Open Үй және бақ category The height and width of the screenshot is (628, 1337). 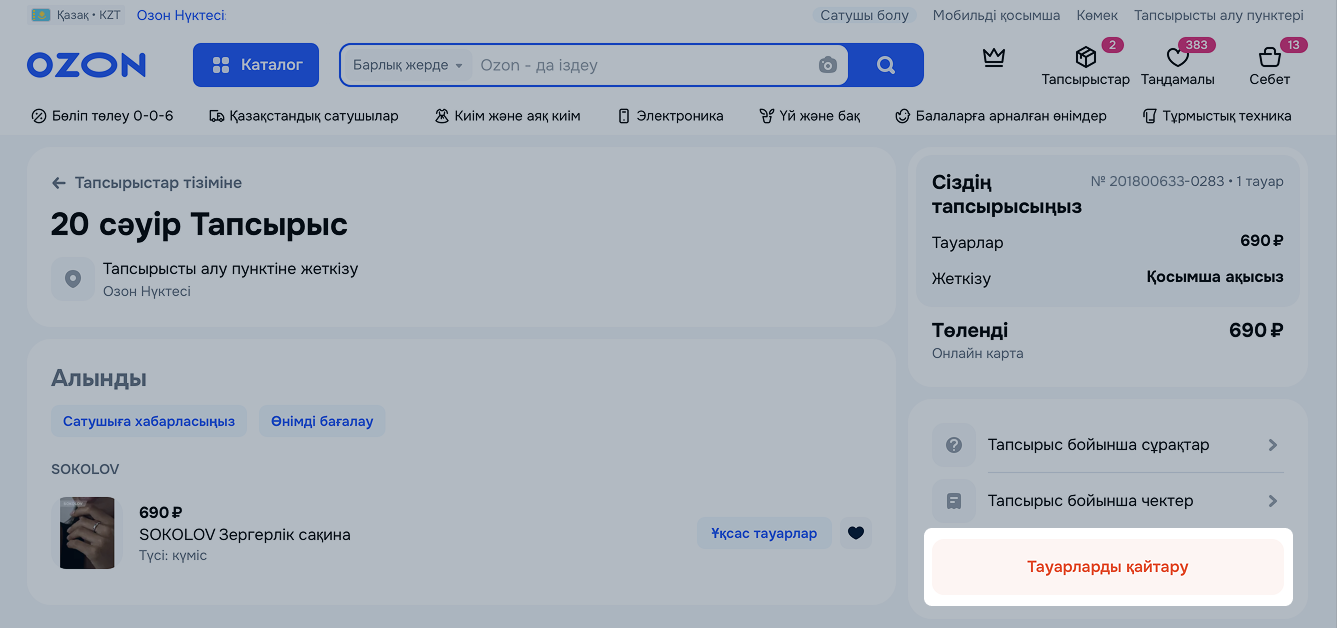coord(810,116)
